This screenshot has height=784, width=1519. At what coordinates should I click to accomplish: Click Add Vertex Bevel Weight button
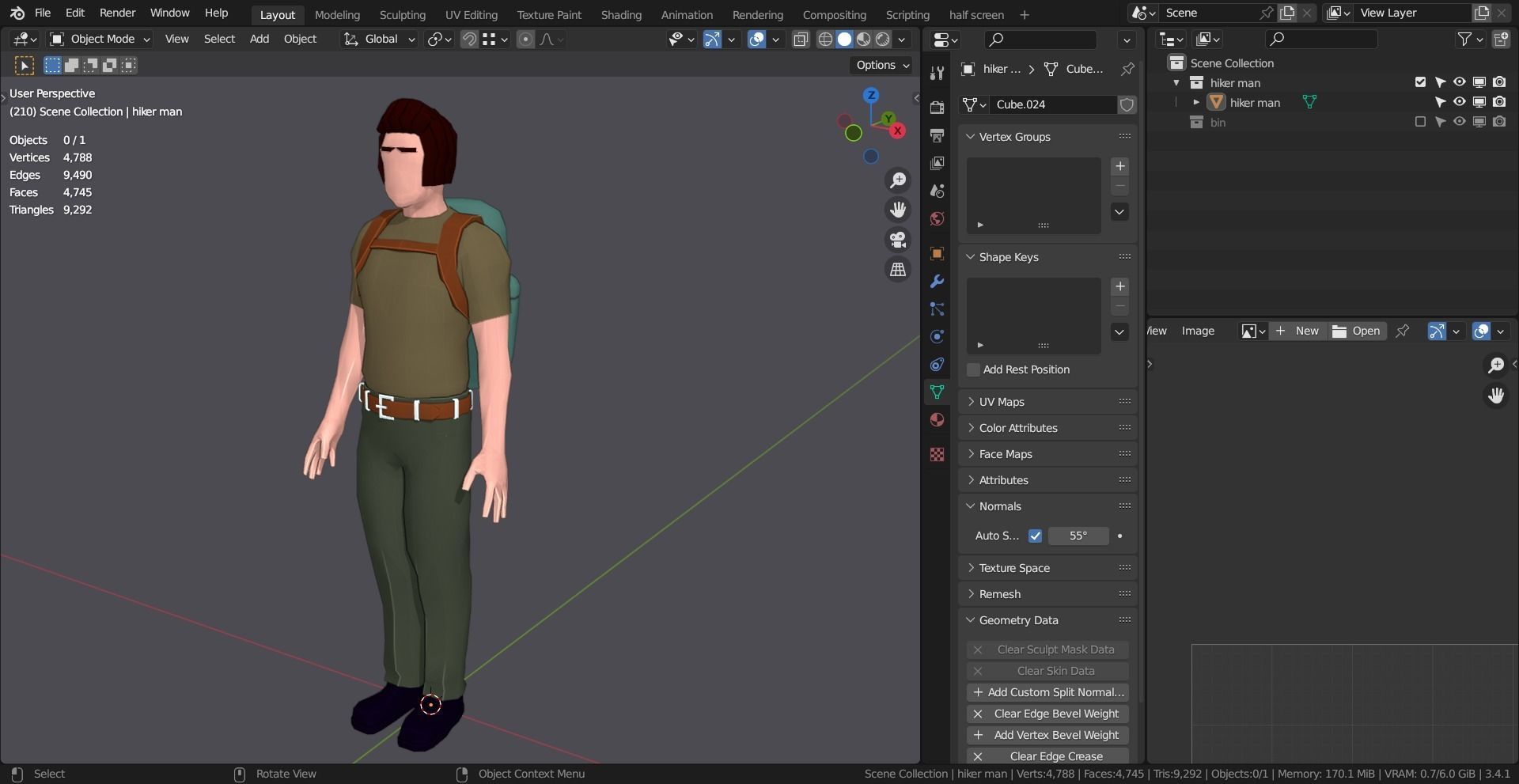click(1047, 735)
